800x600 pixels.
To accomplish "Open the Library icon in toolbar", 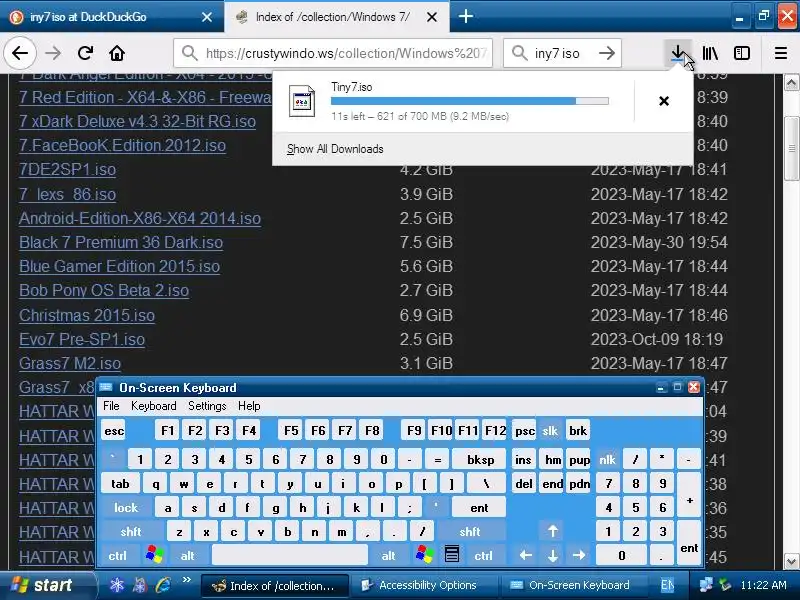I will coord(710,53).
